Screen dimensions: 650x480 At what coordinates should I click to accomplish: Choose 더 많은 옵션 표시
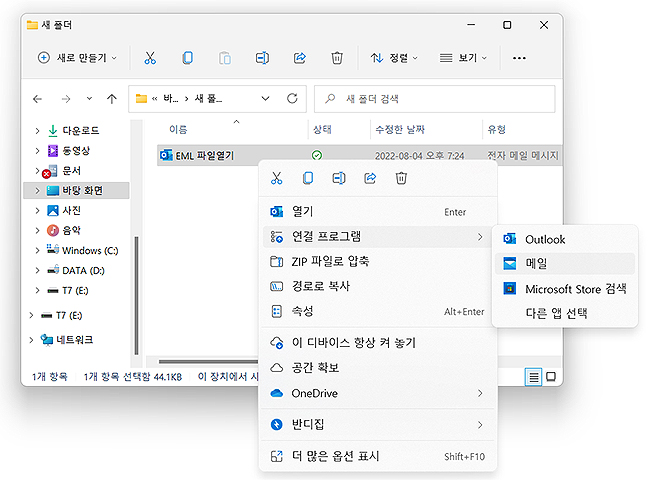[378, 456]
